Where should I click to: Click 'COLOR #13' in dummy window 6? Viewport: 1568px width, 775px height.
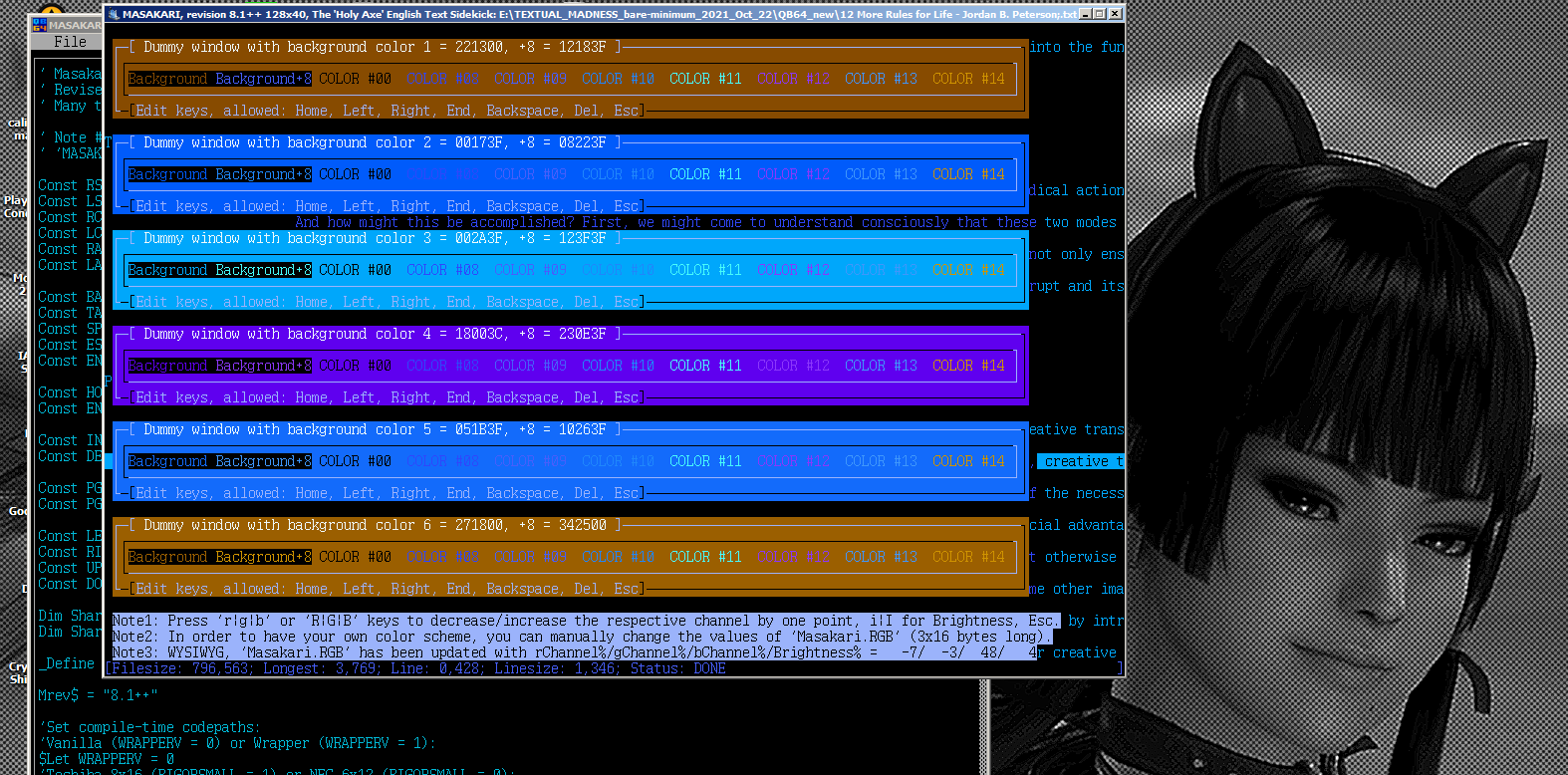(x=881, y=557)
